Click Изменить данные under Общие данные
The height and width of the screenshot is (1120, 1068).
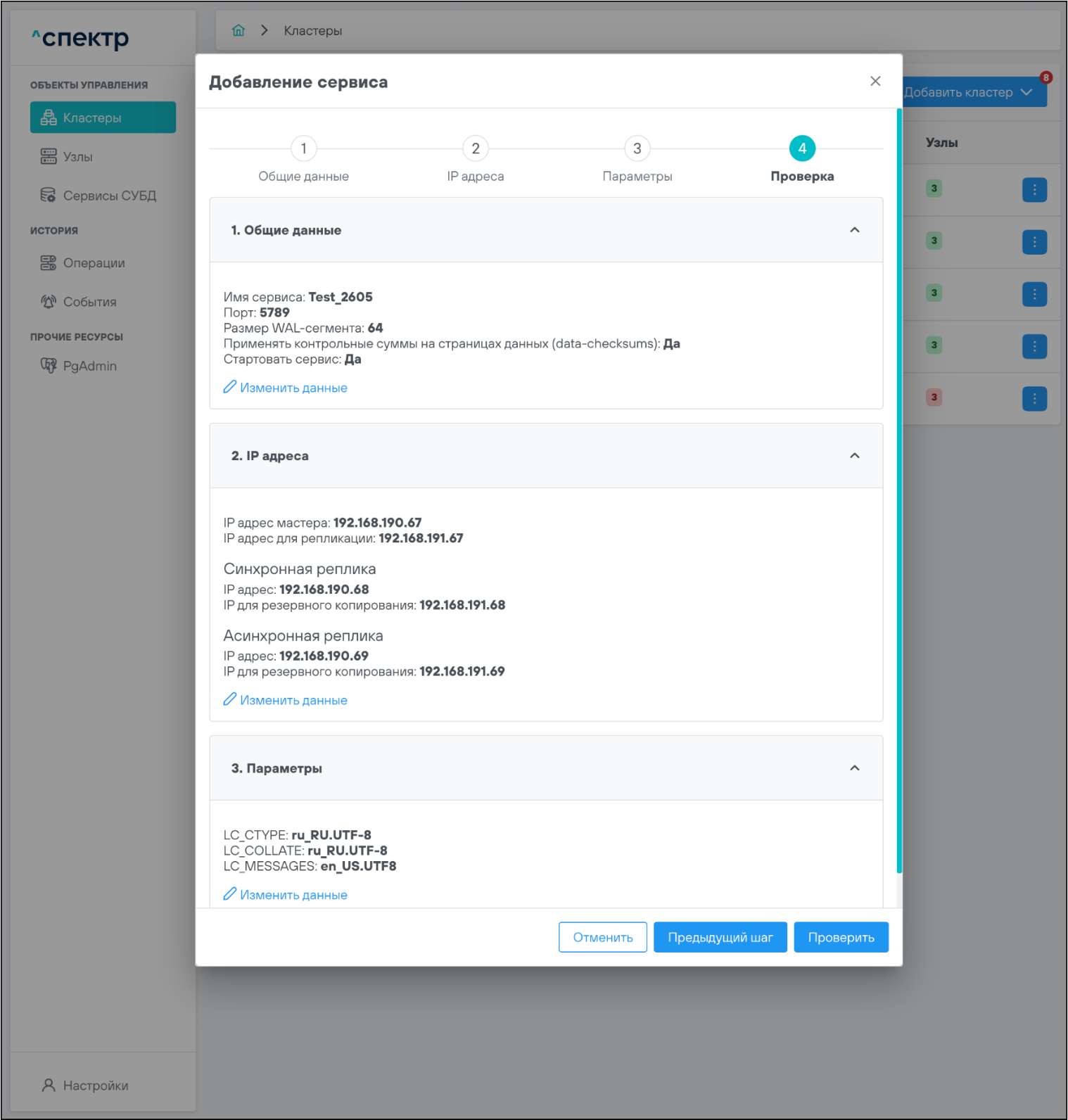click(286, 388)
